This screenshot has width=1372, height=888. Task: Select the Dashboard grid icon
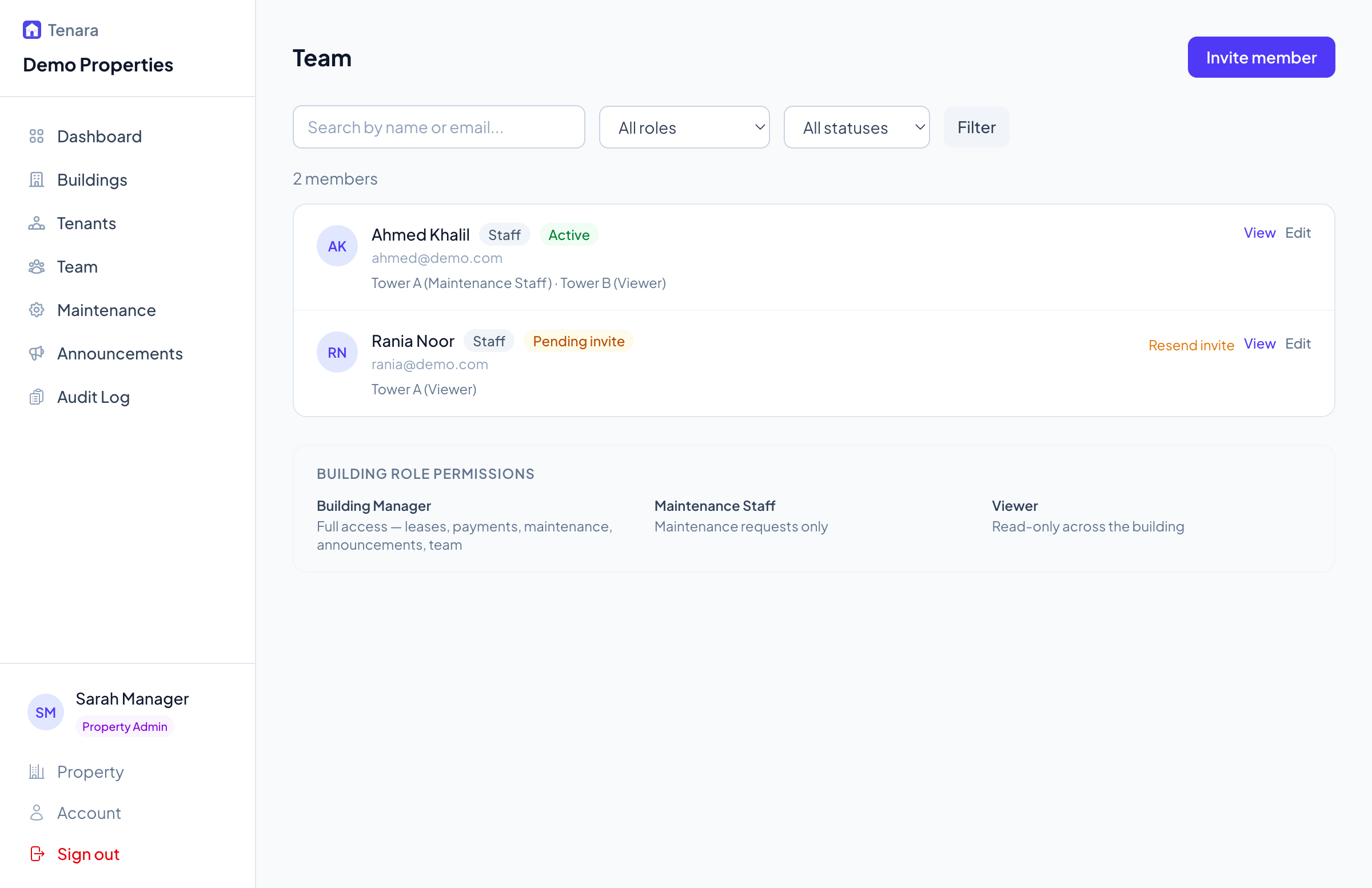click(37, 137)
